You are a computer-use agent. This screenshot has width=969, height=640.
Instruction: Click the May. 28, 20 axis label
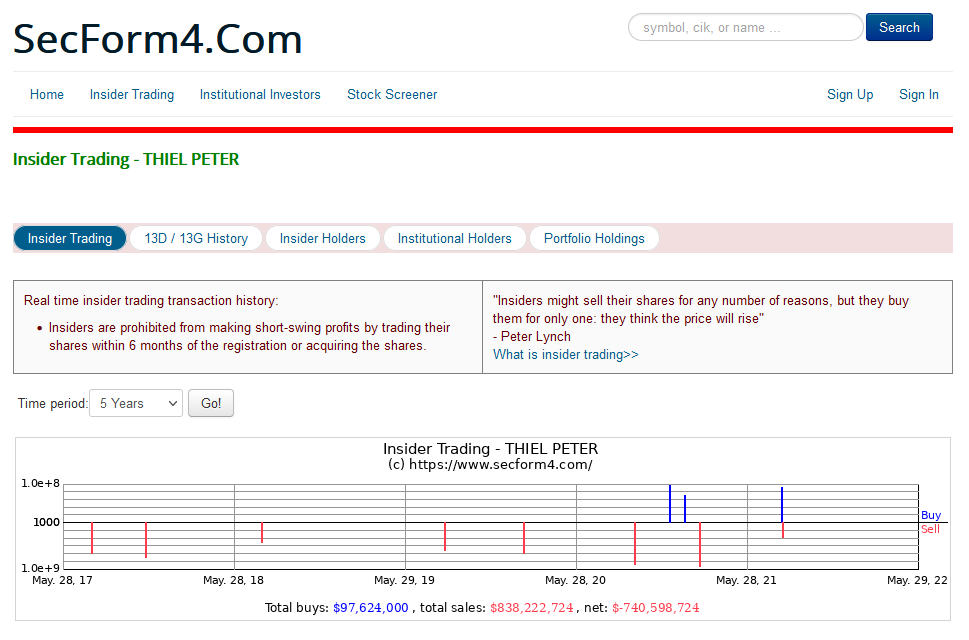click(x=575, y=580)
